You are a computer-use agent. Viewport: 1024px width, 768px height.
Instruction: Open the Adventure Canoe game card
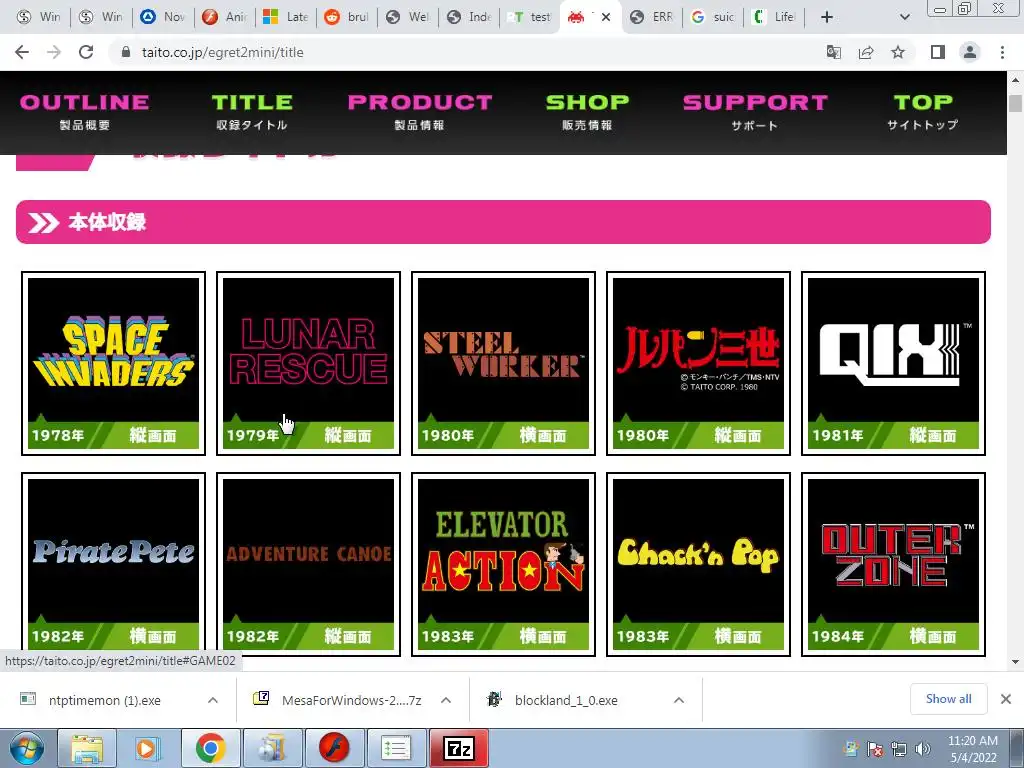tap(308, 564)
